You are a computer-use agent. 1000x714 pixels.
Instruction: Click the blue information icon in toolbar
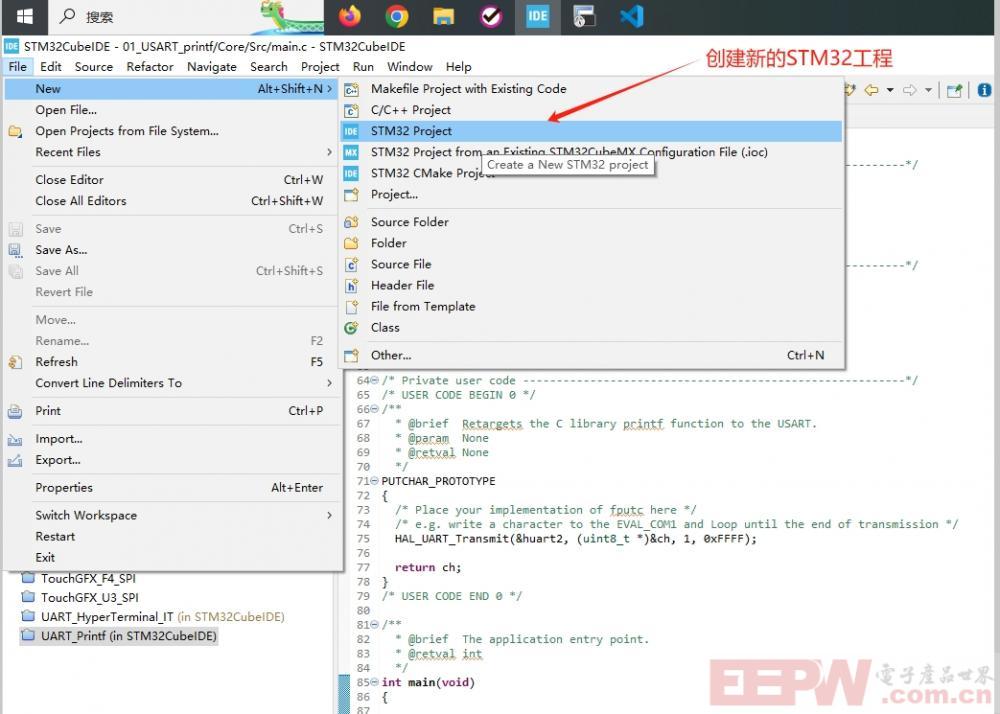coord(984,90)
